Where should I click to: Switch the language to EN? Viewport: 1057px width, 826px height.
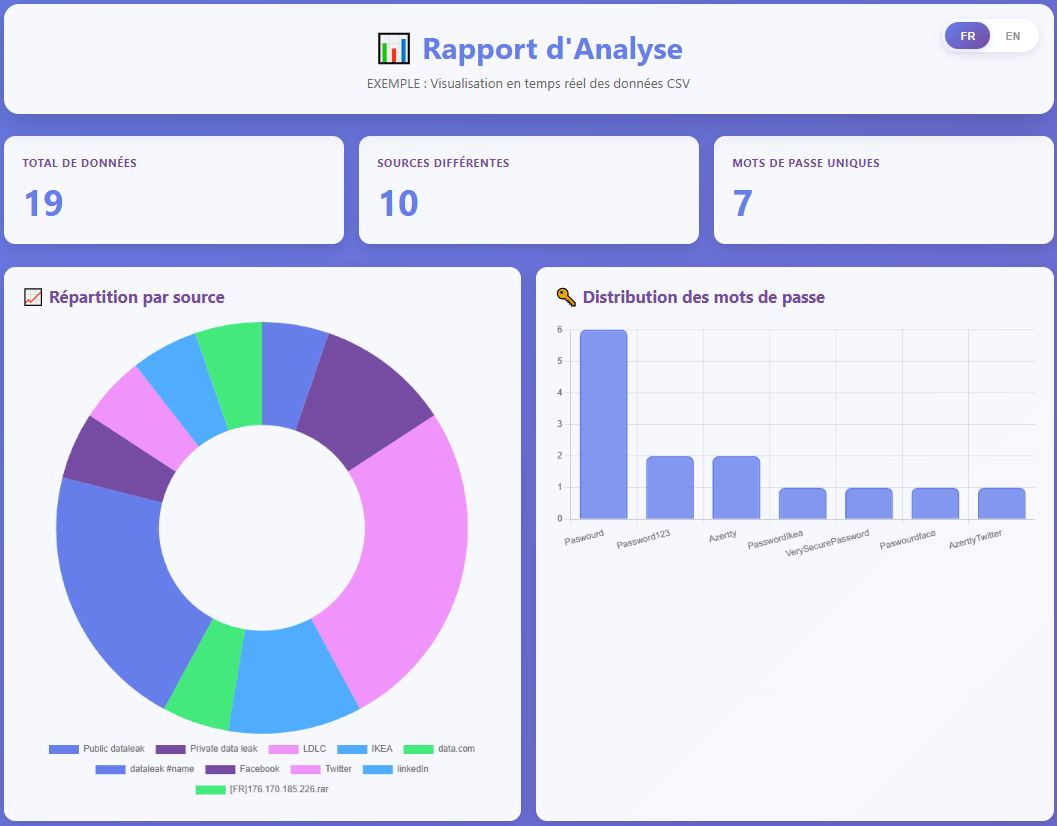point(1012,36)
